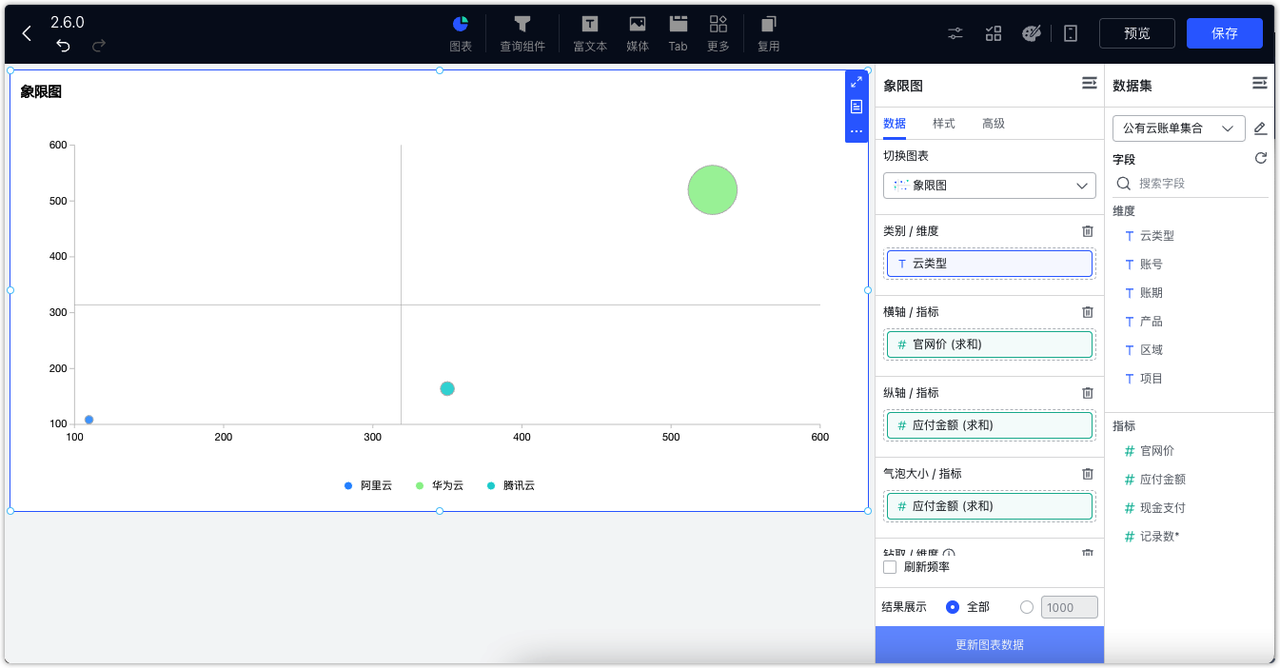Screen dimensions: 1280x668
Task: Open the 更多 more components icon
Action: point(717,32)
